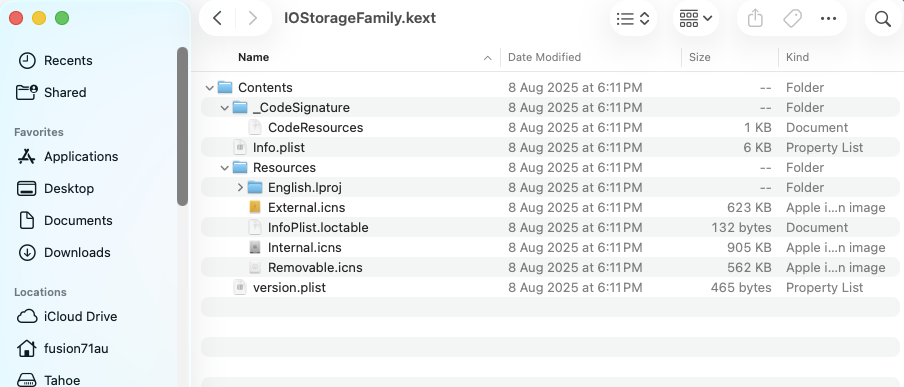The image size is (904, 387).
Task: Select the Removable.icns disk icon
Action: coord(255,268)
